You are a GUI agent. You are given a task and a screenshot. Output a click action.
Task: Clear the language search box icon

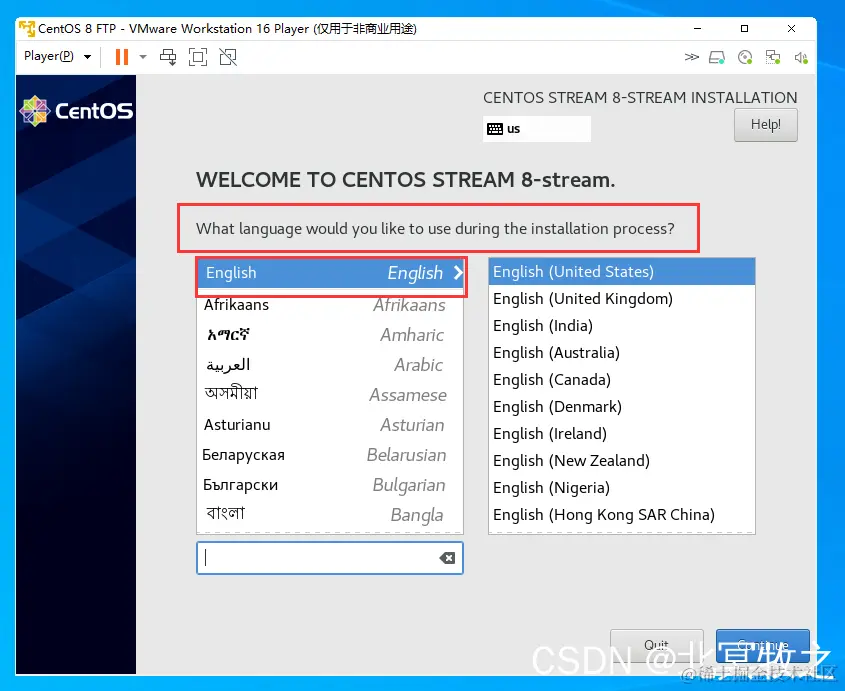coord(447,558)
